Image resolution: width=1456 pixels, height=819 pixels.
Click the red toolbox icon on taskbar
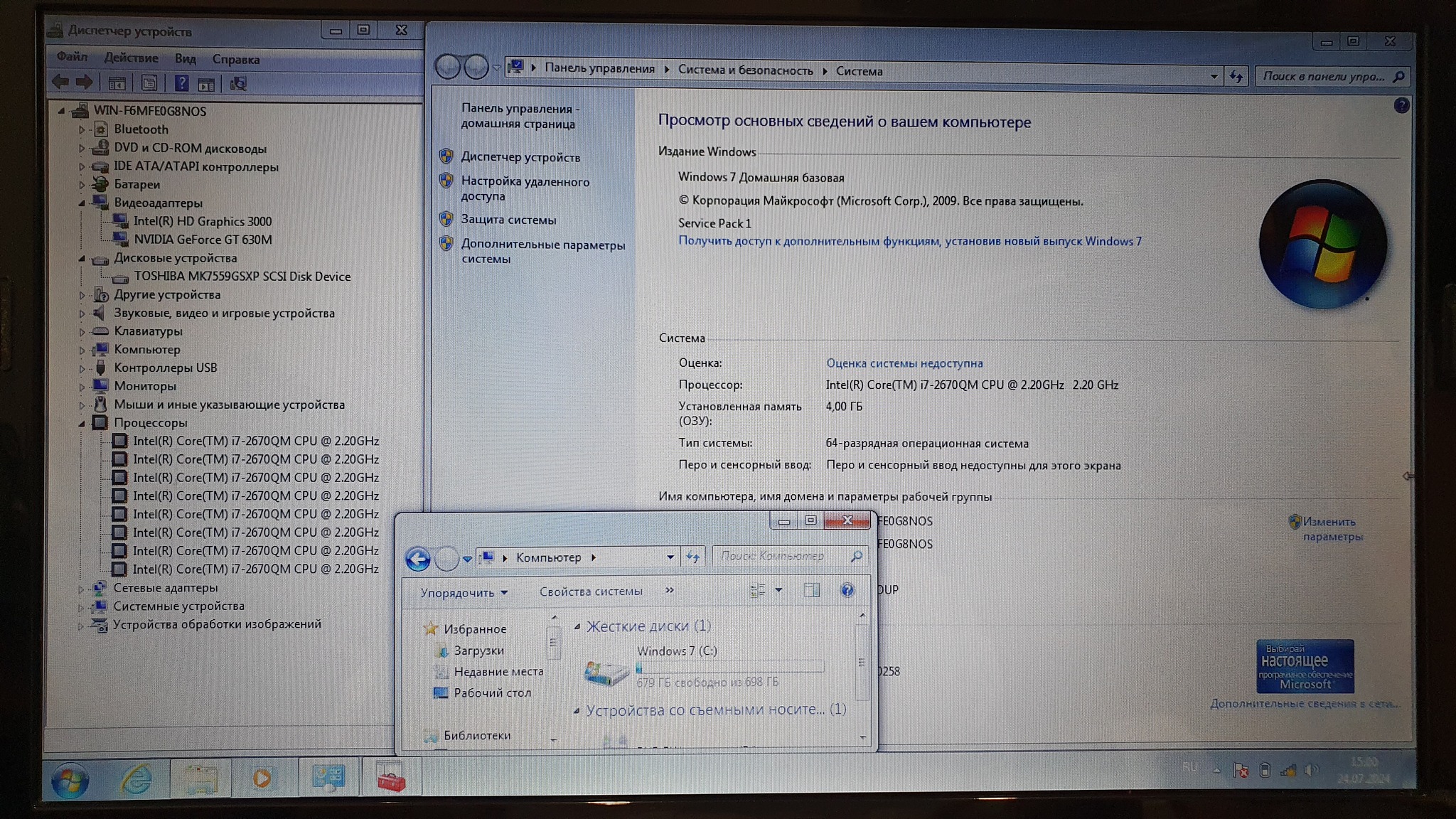pos(391,779)
